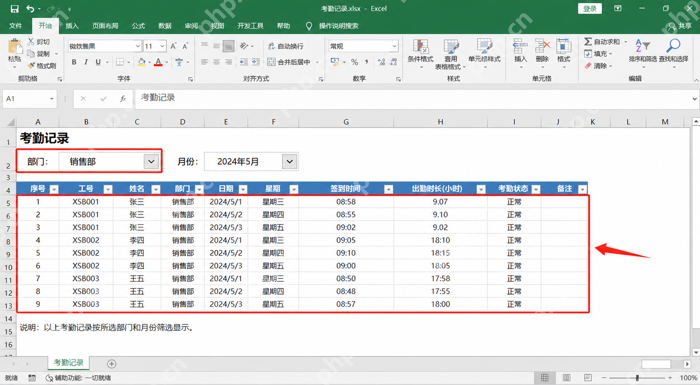Screen dimensions: 700x385
Task: Click the Cut scissors icon
Action: (31, 42)
